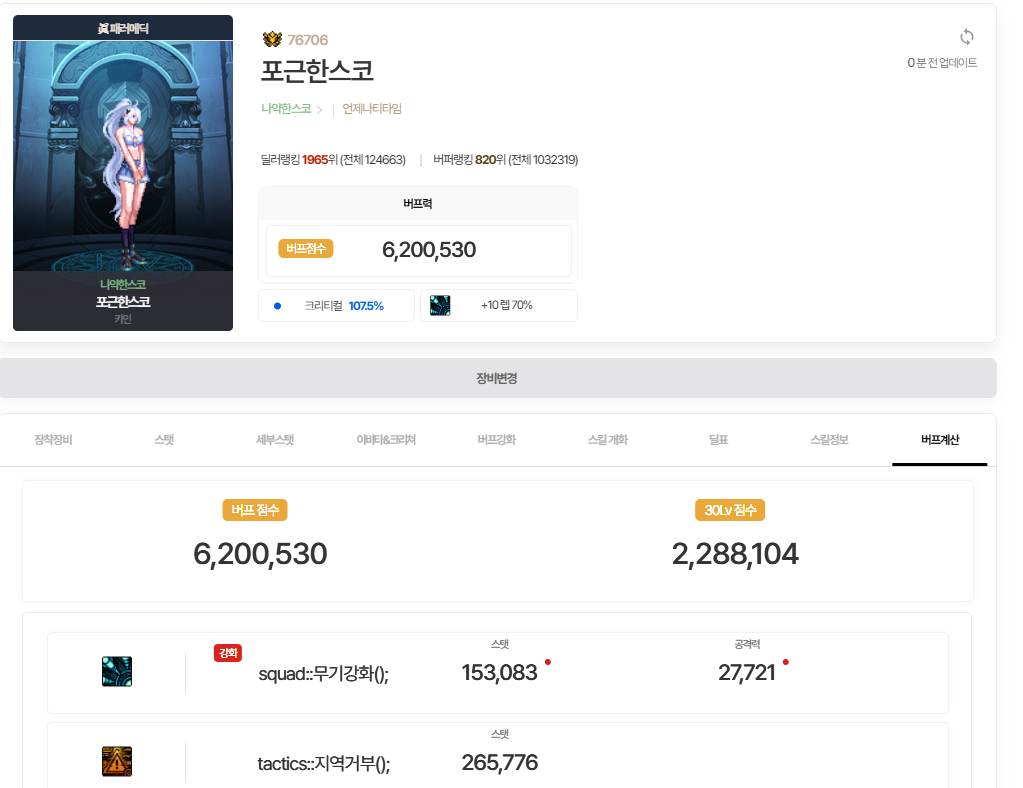Click the skill icon beside +10 렙 70%

pyautogui.click(x=440, y=305)
